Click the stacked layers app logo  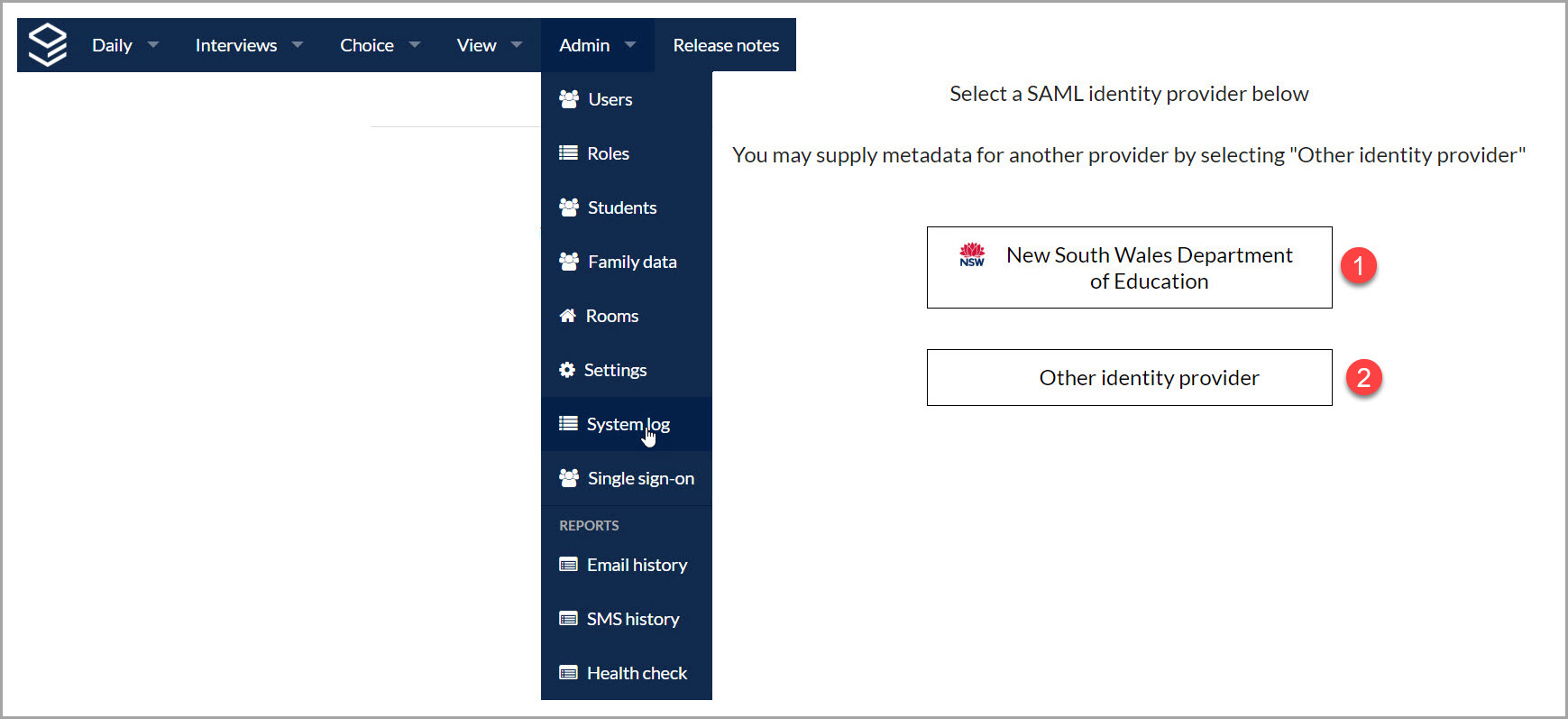[x=48, y=45]
